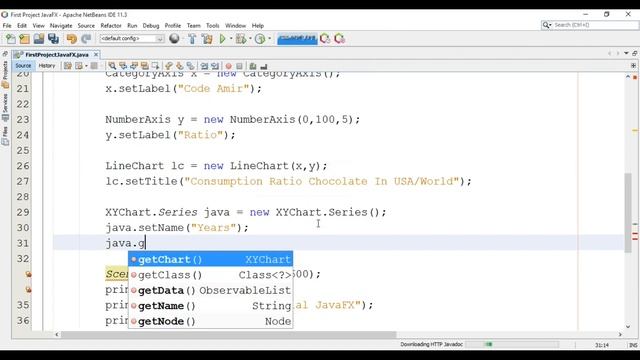Select the FirstProjectJavaFX.java tab

coord(57,54)
